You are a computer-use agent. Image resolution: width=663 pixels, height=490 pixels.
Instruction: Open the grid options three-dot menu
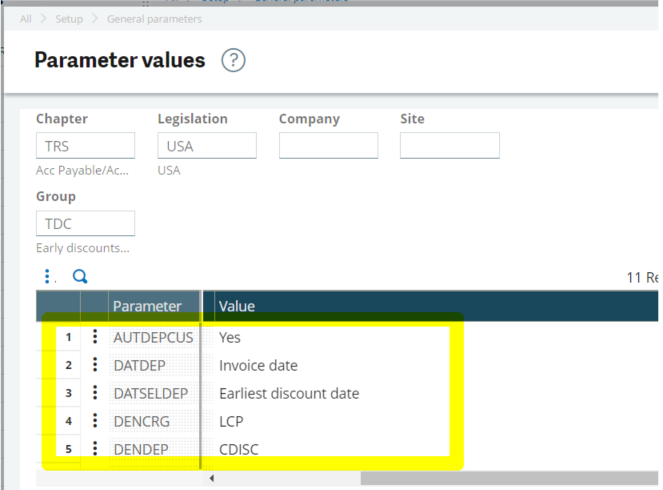click(47, 277)
